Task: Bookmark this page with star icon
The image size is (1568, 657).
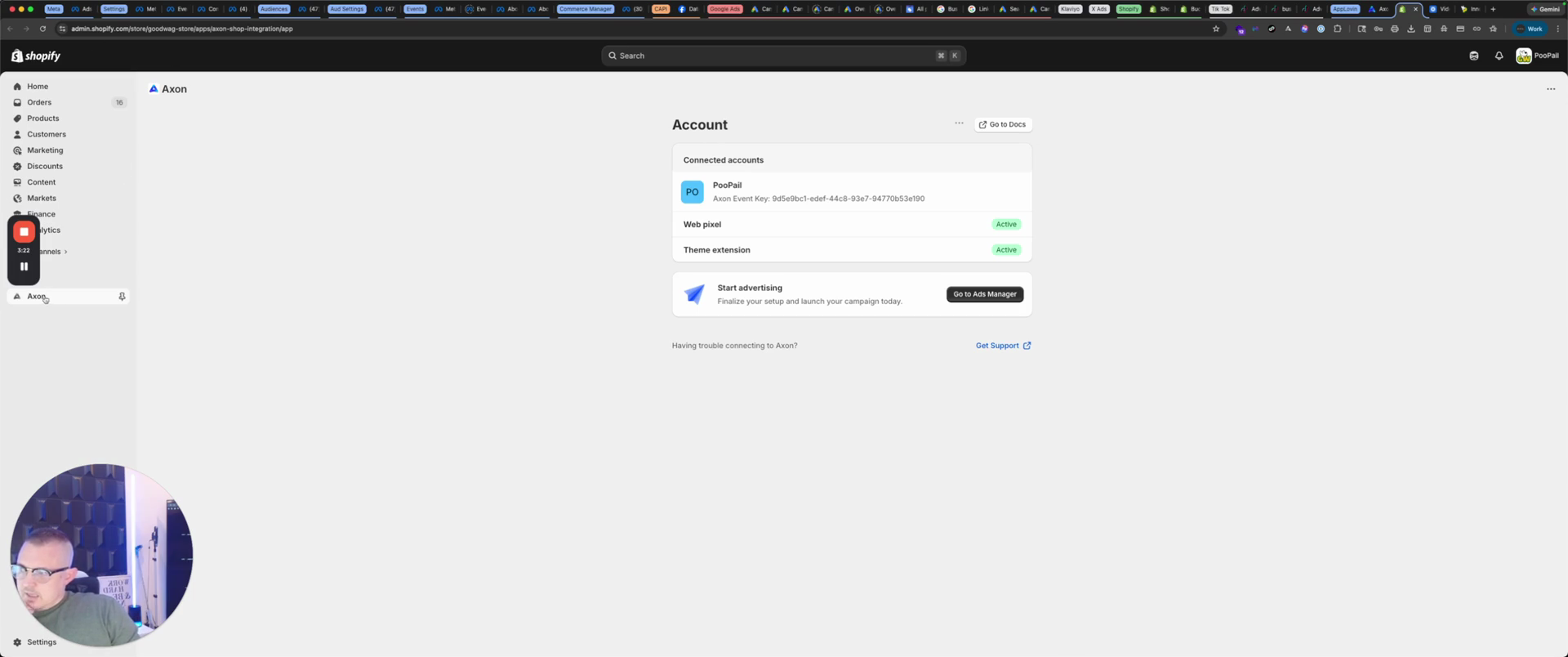Action: tap(1216, 29)
